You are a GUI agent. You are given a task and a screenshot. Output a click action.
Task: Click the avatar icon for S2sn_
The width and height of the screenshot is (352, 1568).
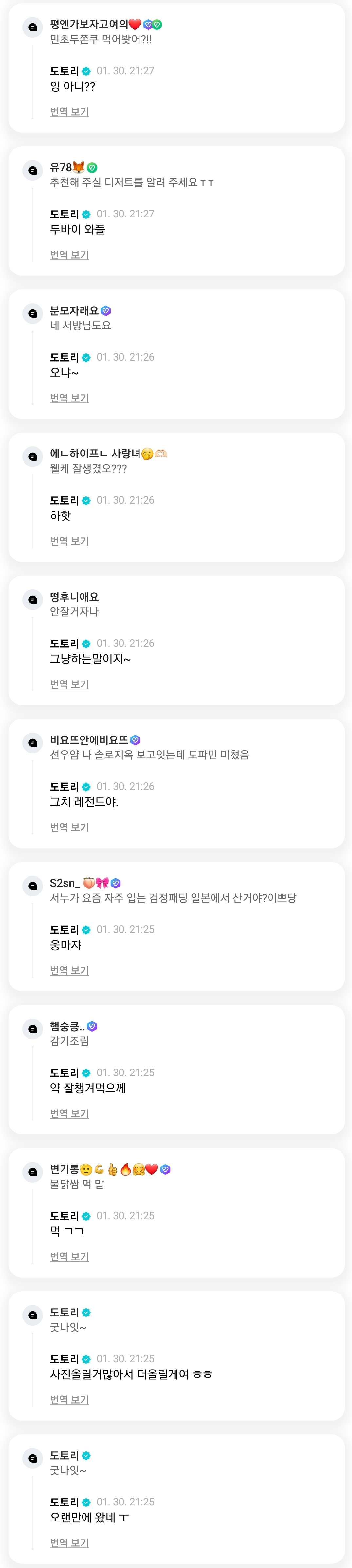33,886
